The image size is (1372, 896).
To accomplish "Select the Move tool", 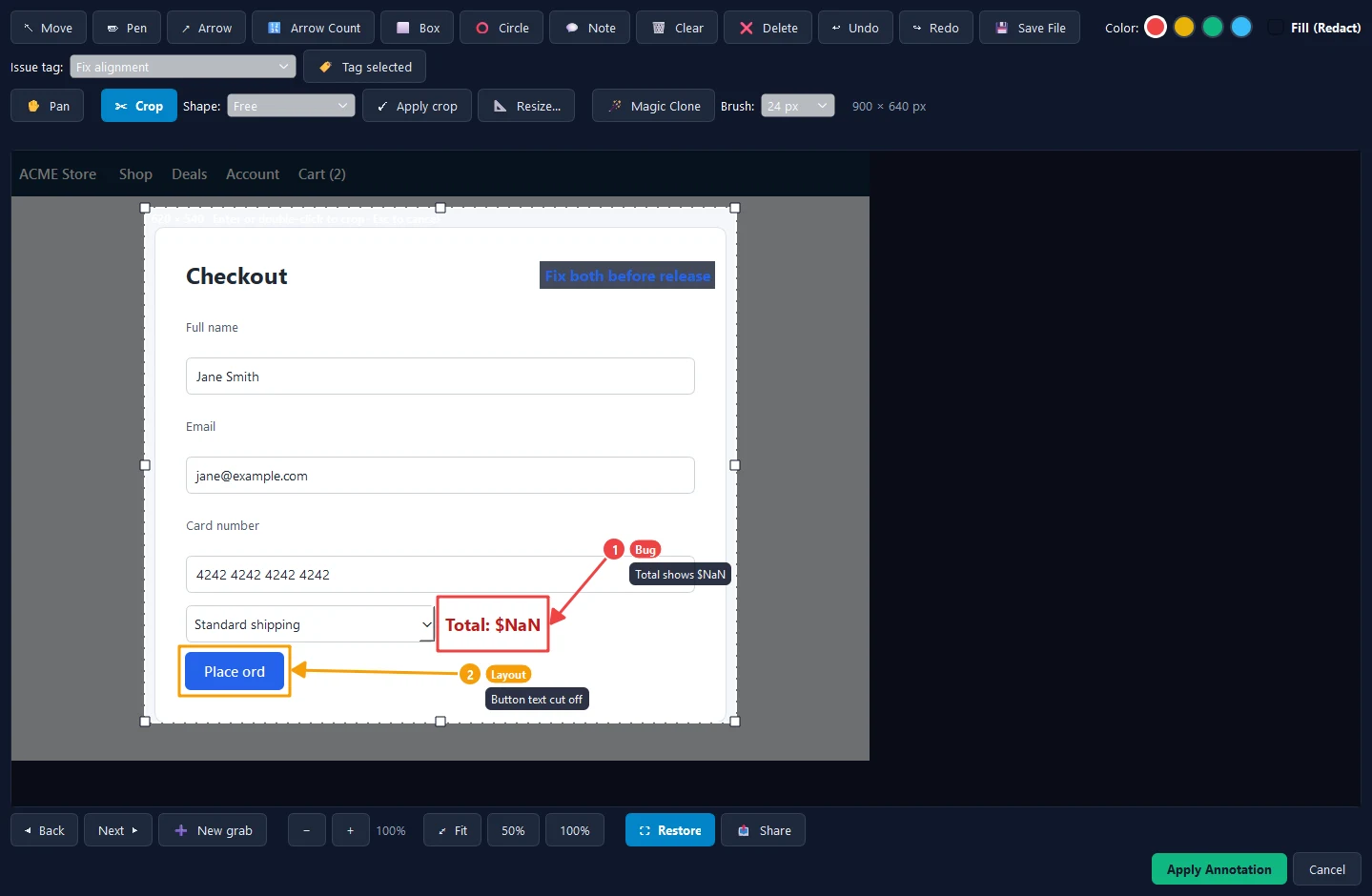I will point(49,28).
